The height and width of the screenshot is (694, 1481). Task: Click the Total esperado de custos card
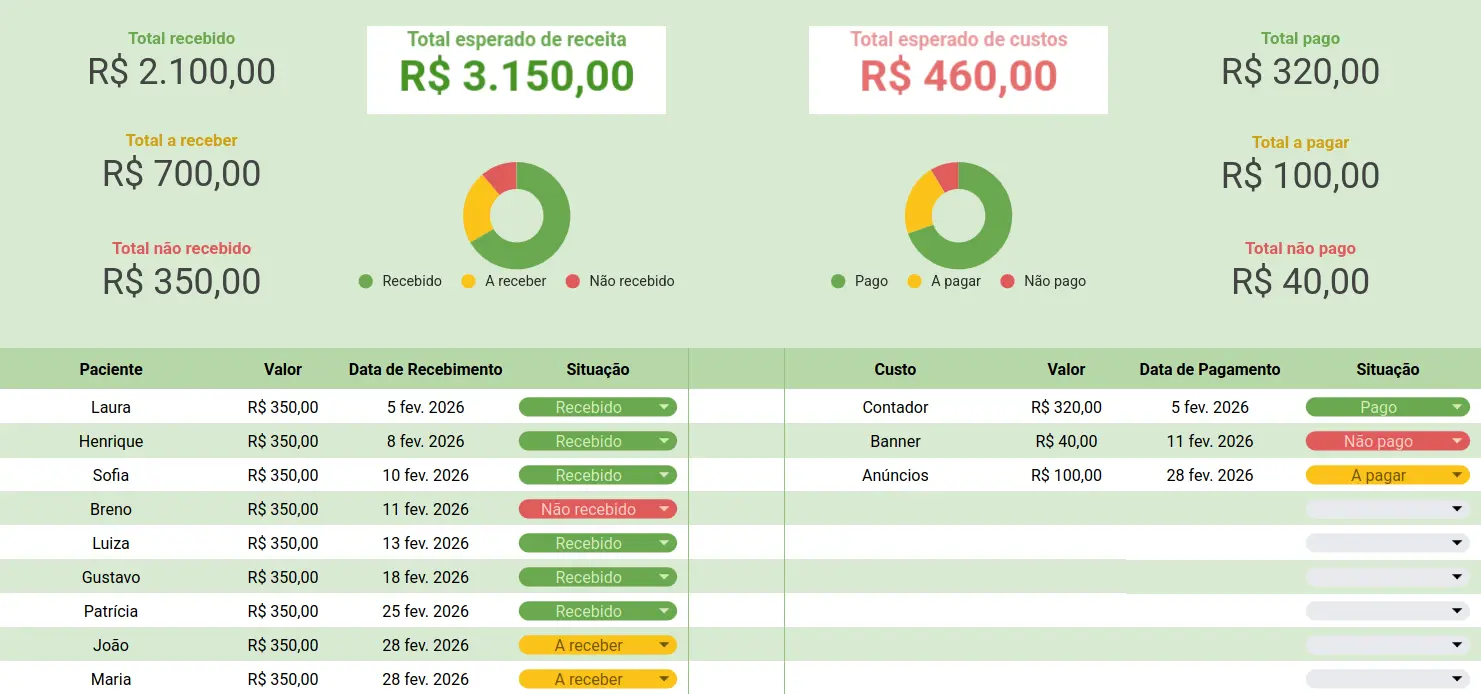958,69
